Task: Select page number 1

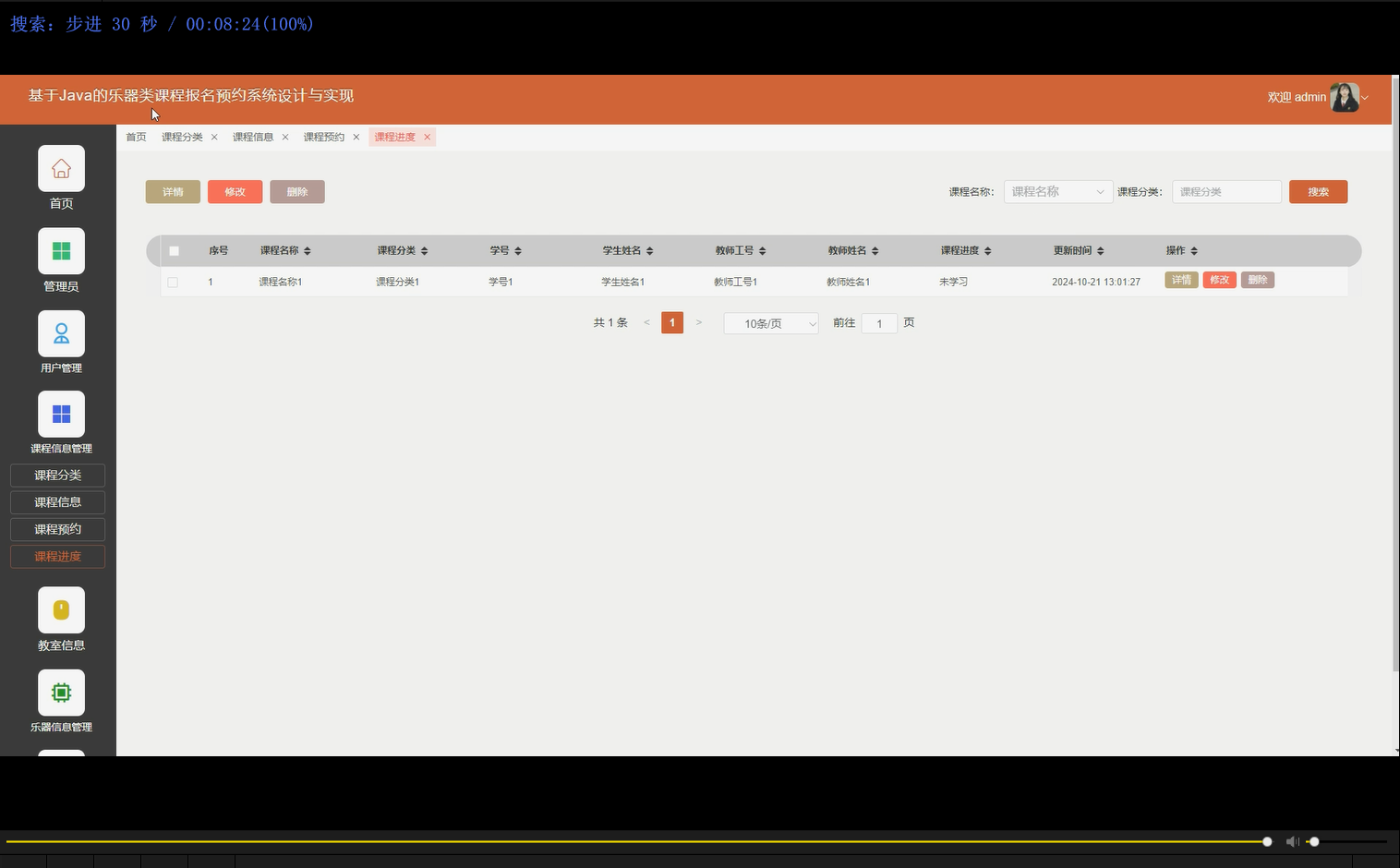Action: click(x=672, y=322)
